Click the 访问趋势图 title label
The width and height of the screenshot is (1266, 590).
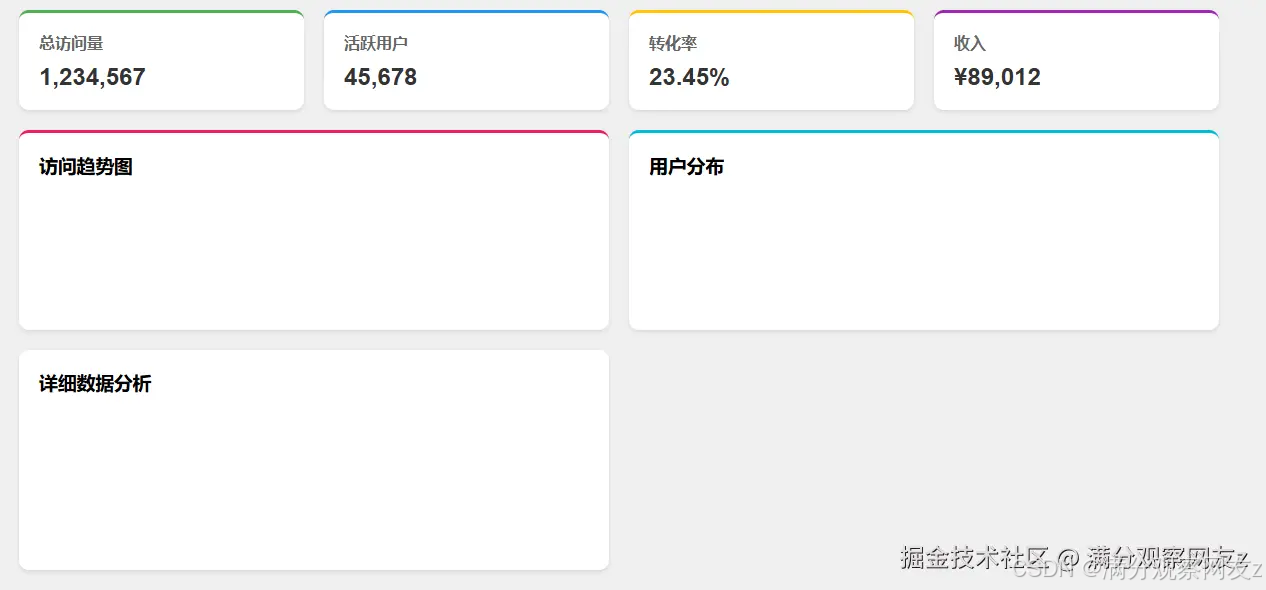pyautogui.click(x=84, y=166)
